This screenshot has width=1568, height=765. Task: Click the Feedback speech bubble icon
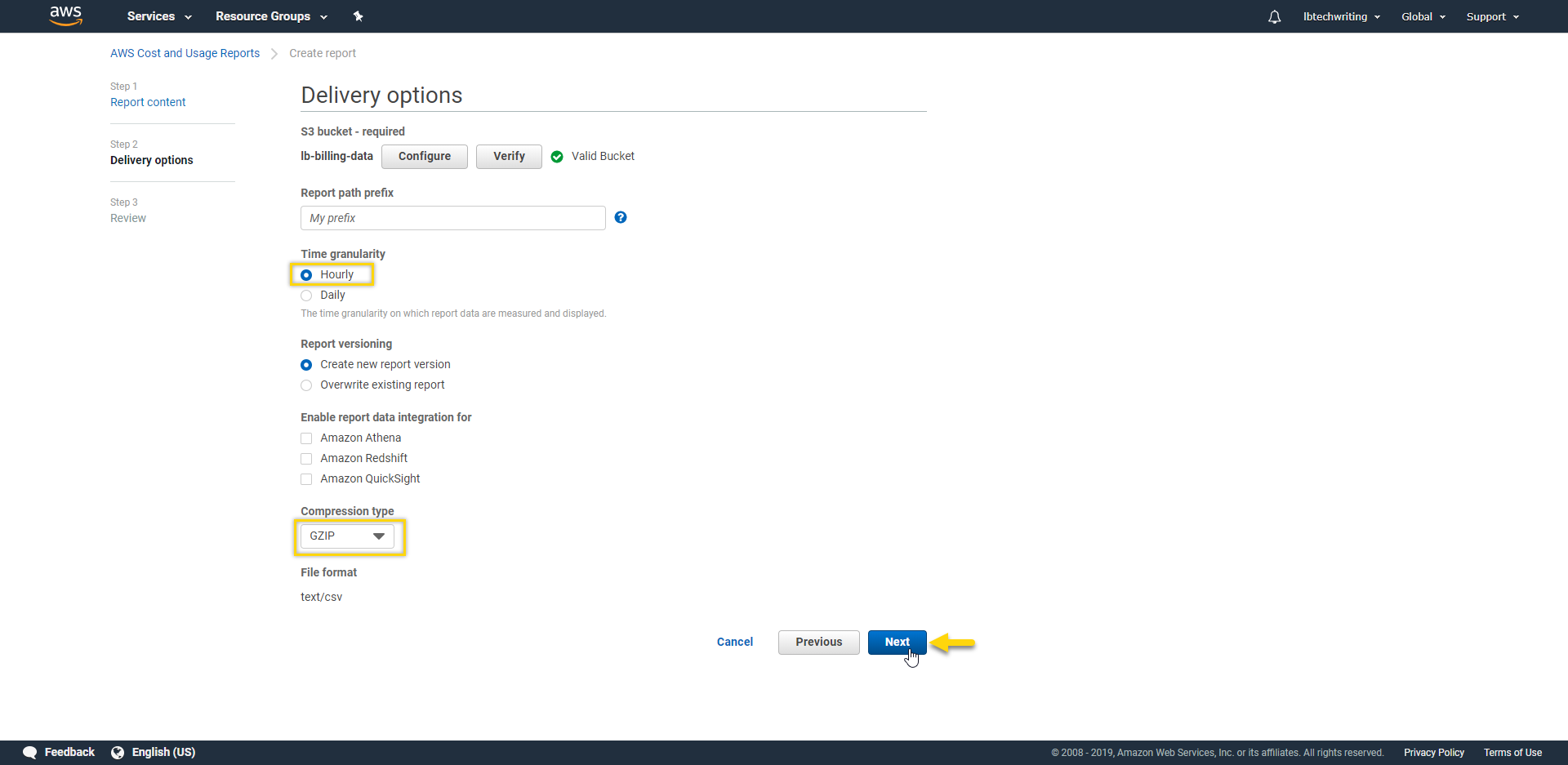pos(30,753)
